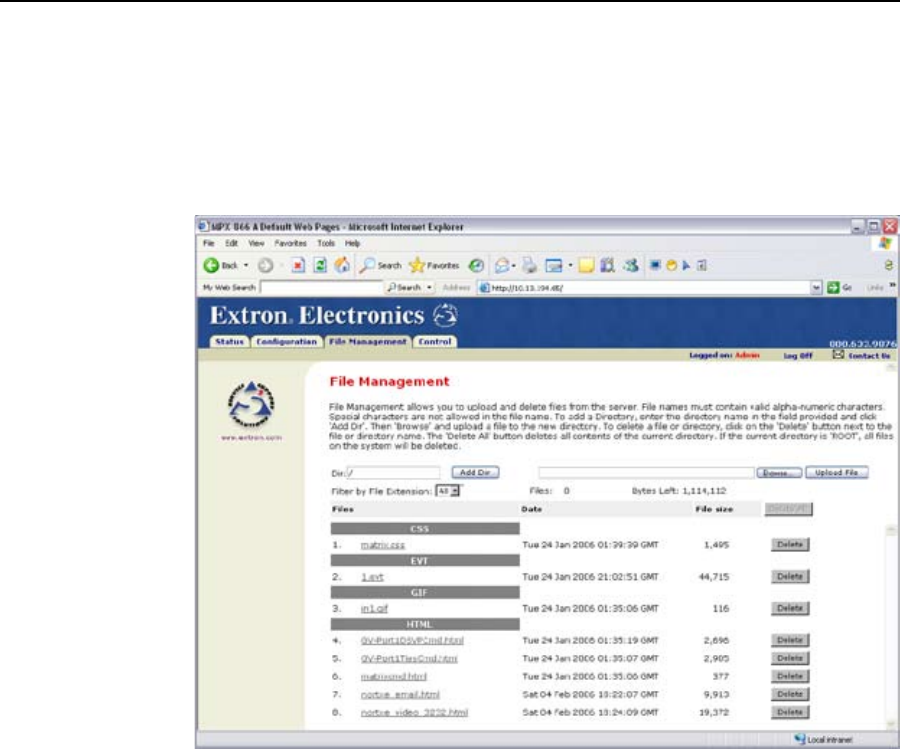The width and height of the screenshot is (900, 749).
Task: Open the My Web Search button dropdown arrow
Action: click(x=429, y=288)
